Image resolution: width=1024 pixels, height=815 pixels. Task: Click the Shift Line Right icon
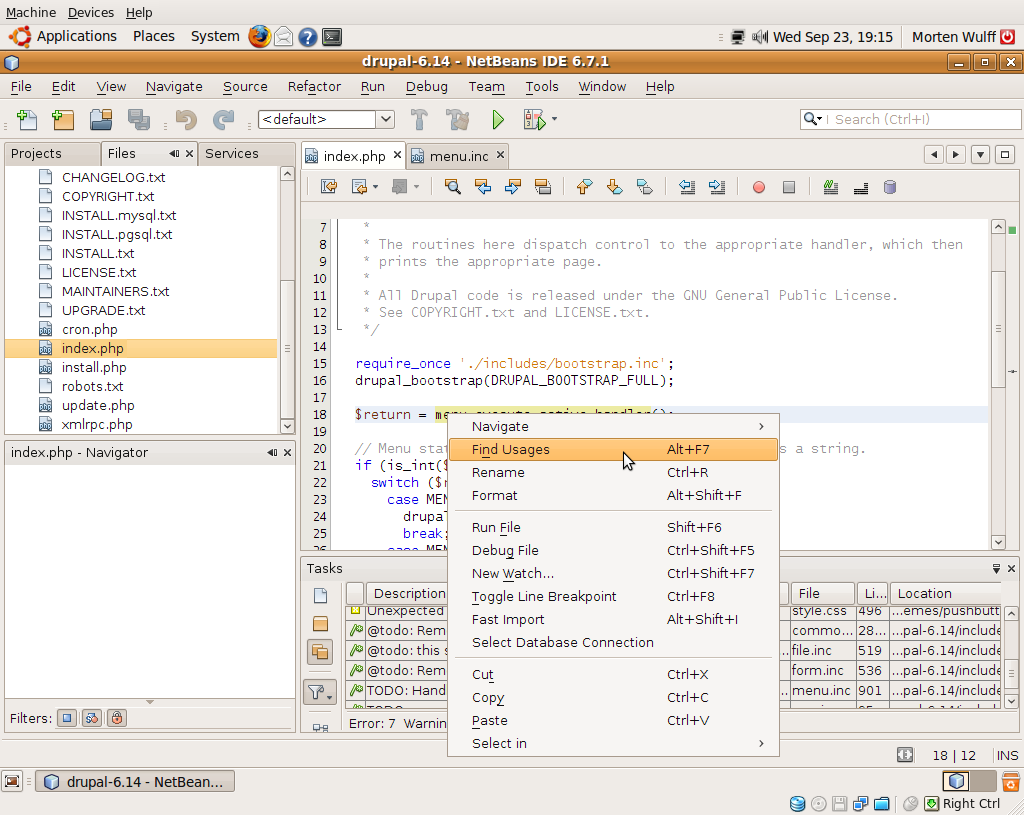(716, 187)
